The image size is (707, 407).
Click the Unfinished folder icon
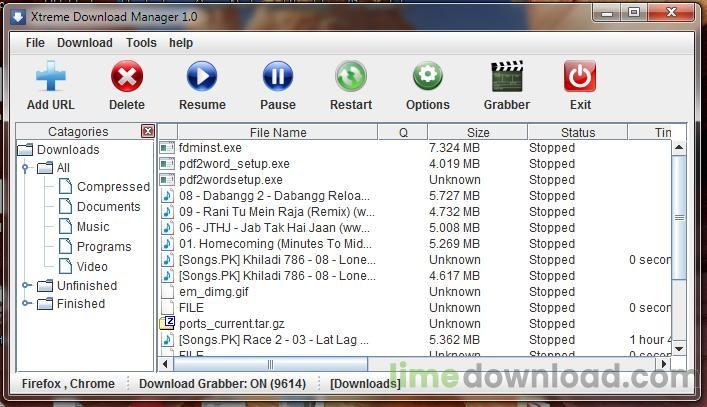click(45, 286)
